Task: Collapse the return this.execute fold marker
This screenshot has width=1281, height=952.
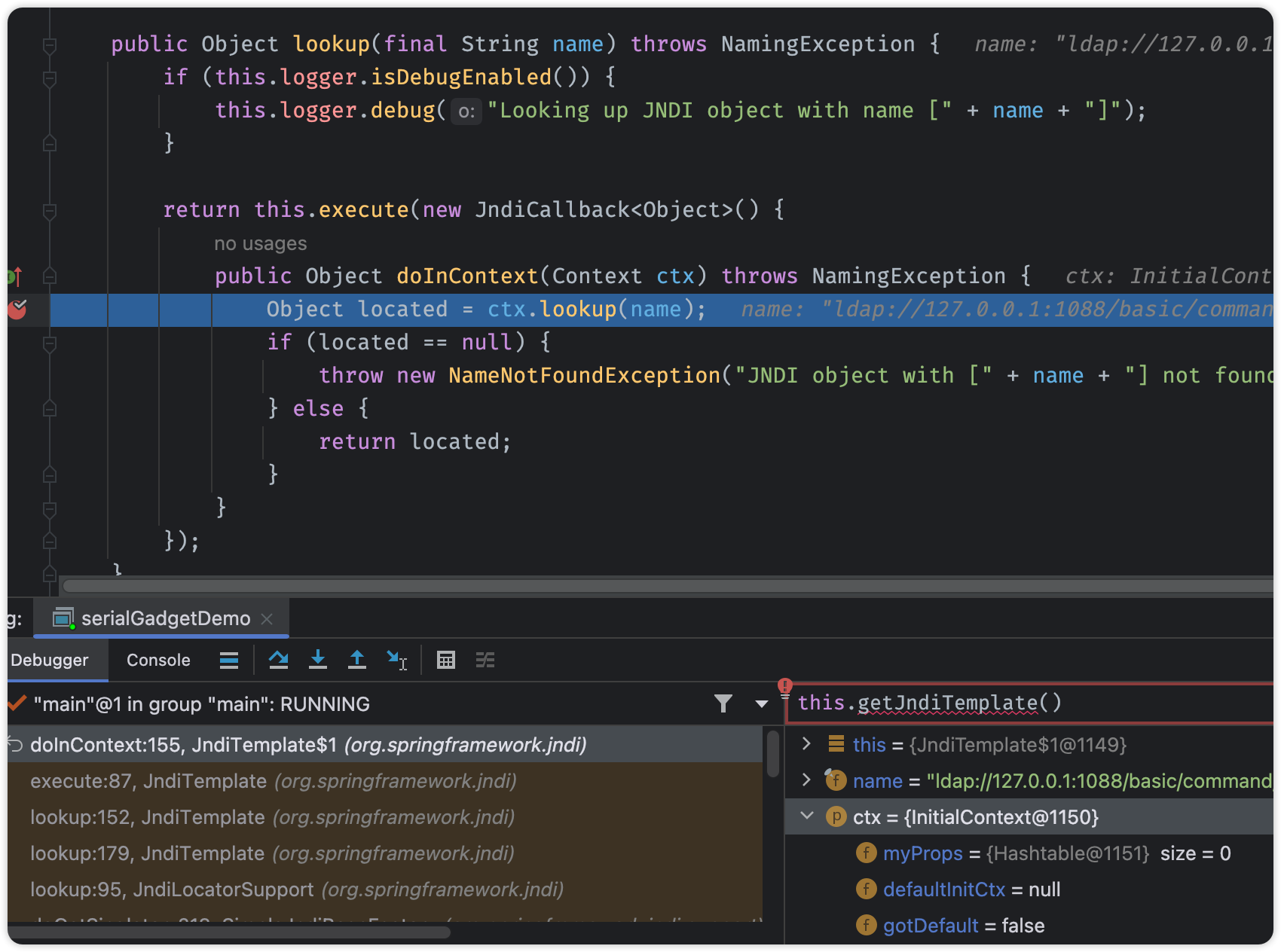Action: coord(50,212)
